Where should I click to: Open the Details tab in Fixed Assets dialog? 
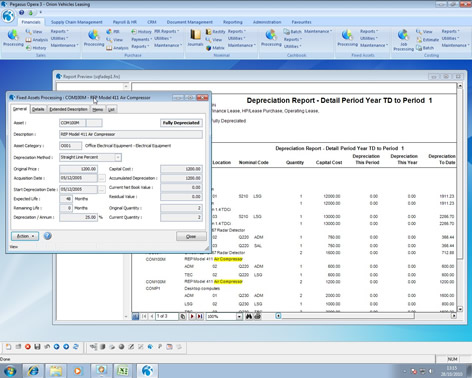click(x=38, y=109)
